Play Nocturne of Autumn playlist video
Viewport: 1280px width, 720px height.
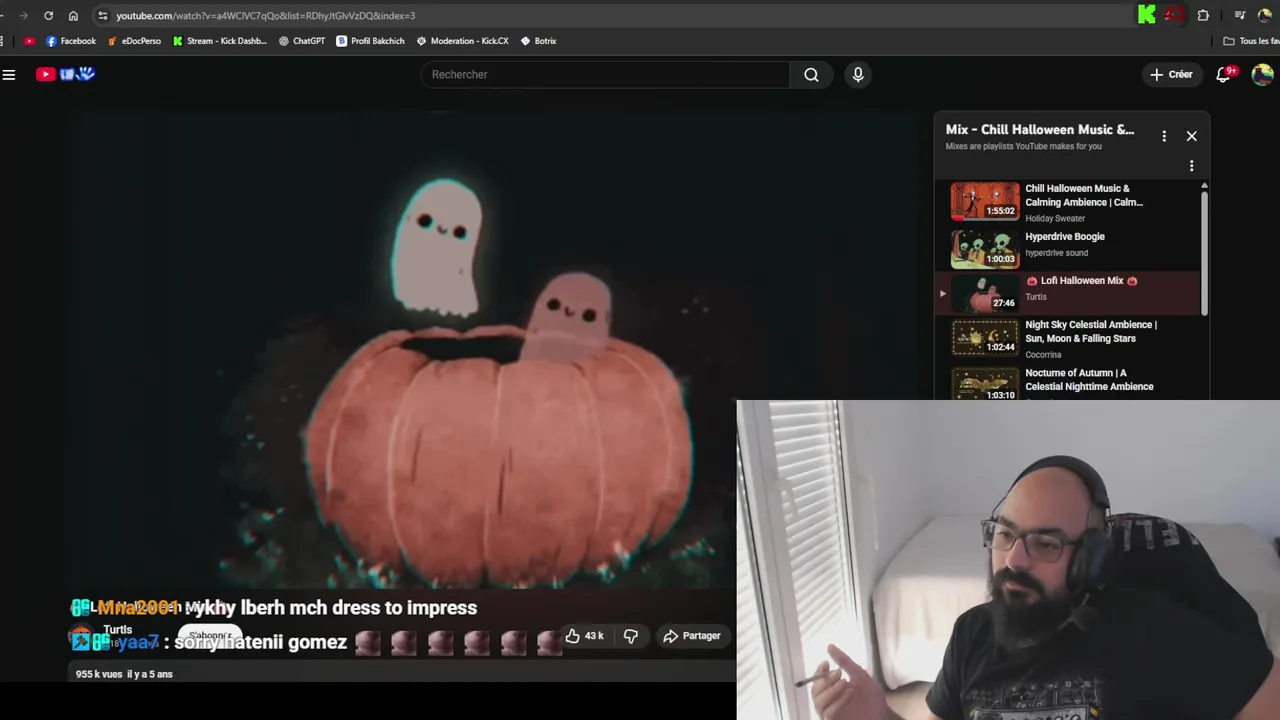(x=1066, y=383)
